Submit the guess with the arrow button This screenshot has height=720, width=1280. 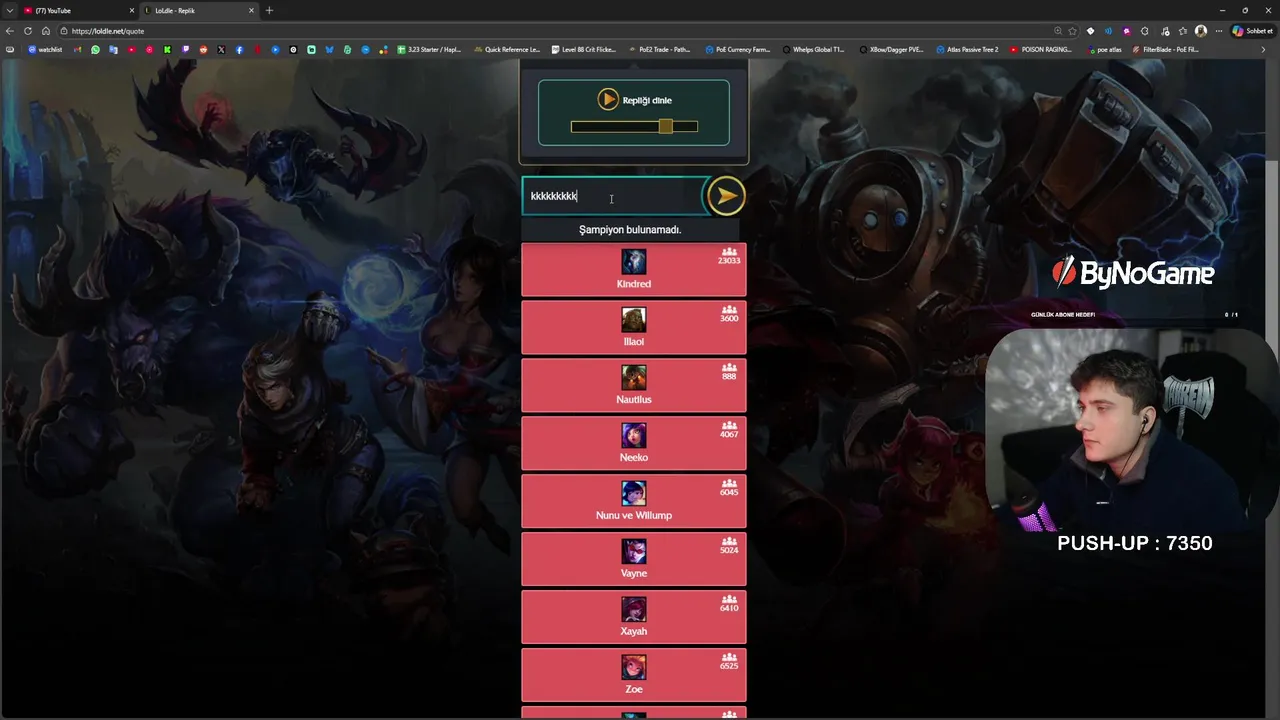coord(726,196)
